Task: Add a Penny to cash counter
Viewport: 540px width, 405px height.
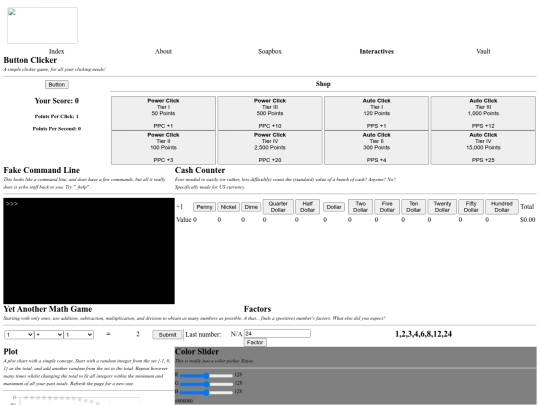Action: tap(205, 207)
